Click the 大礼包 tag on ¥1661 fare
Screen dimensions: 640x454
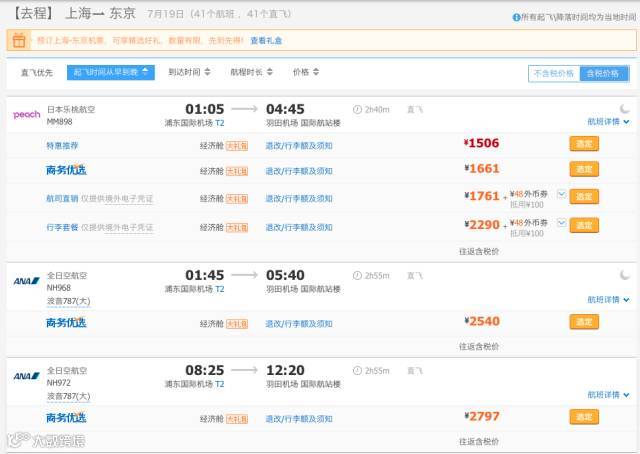point(237,171)
